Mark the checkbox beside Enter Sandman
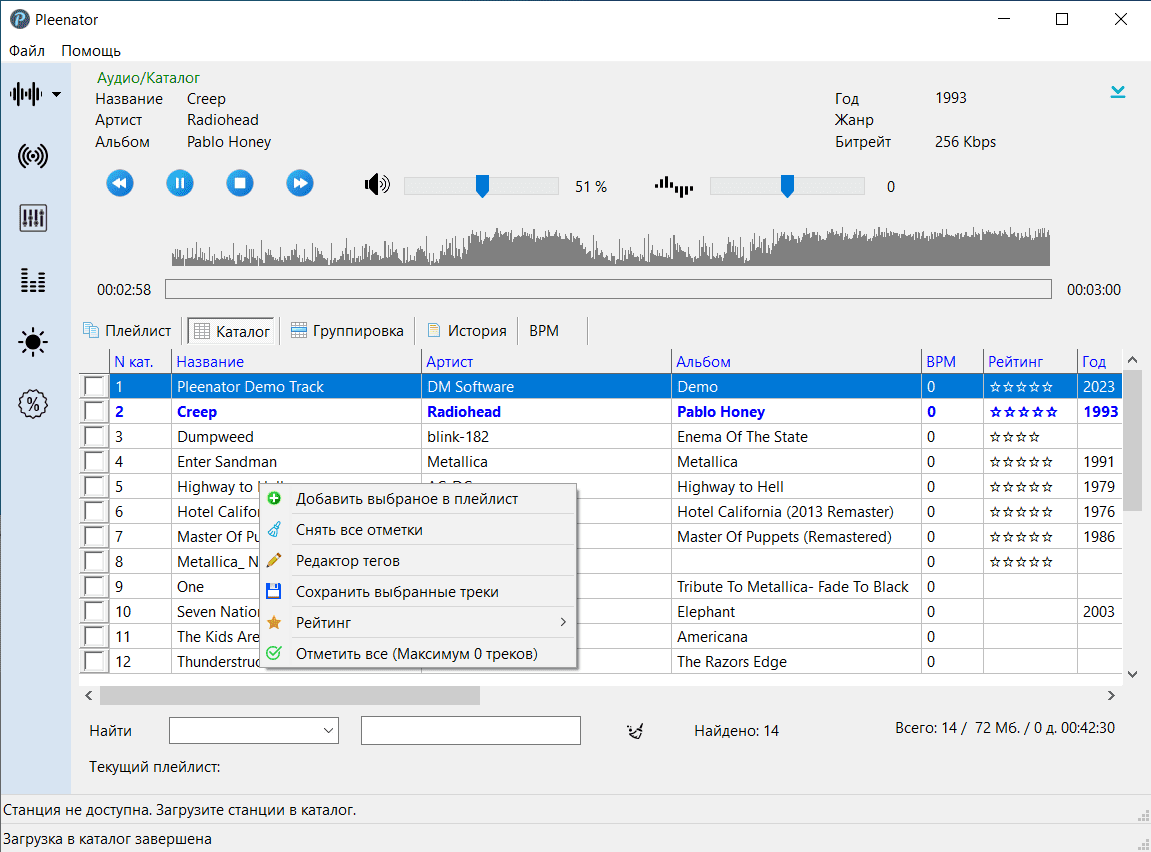This screenshot has width=1151, height=852. tap(93, 461)
